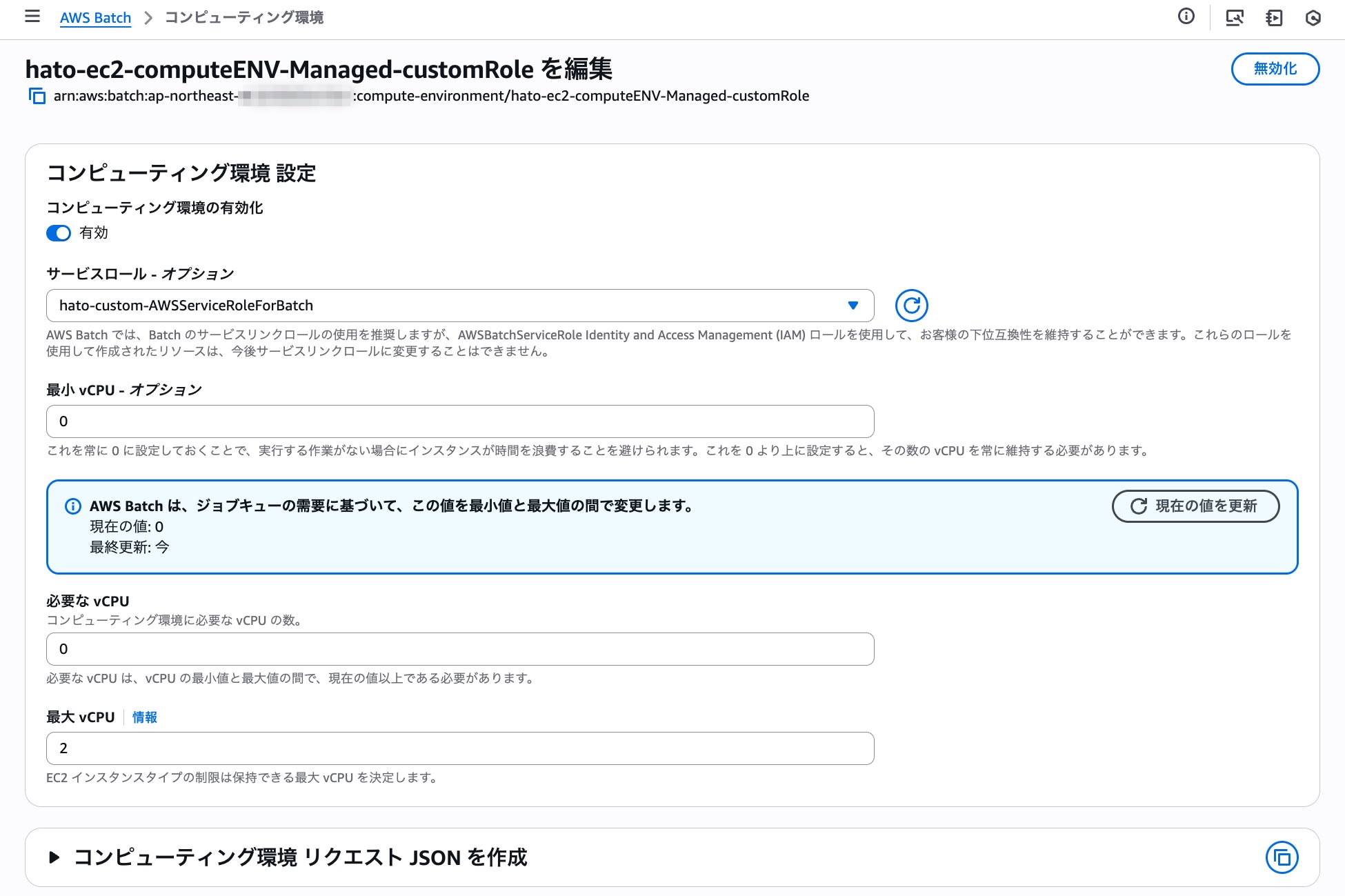
Task: Click 現在の値を更新 button
Action: 1195,506
